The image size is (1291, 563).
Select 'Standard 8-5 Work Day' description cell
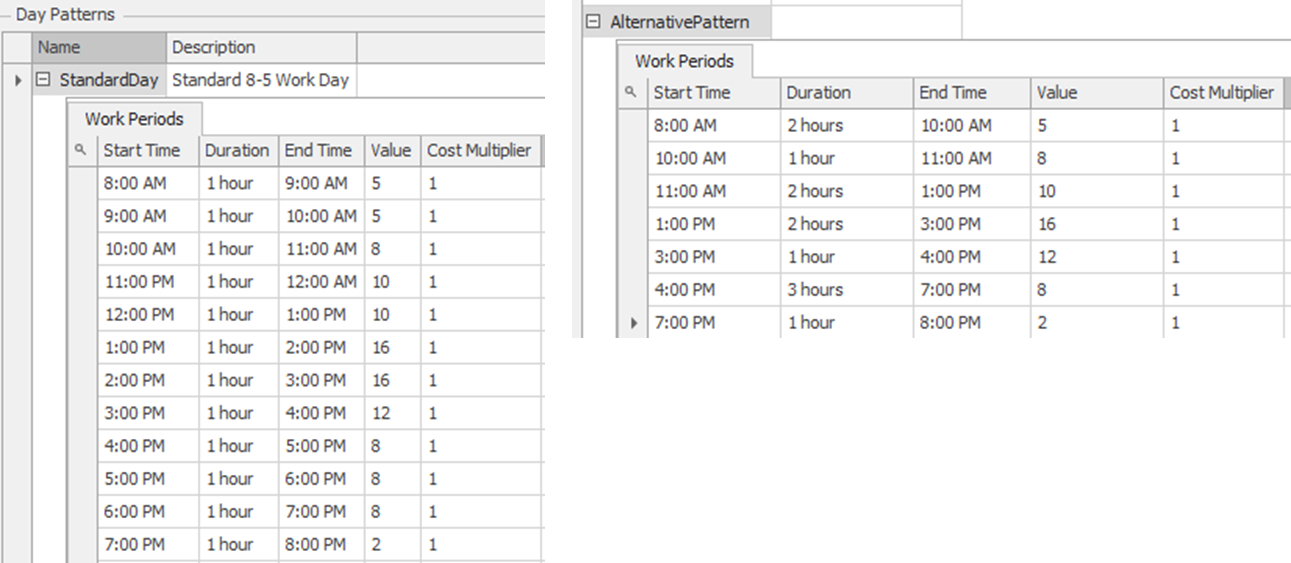coord(261,80)
